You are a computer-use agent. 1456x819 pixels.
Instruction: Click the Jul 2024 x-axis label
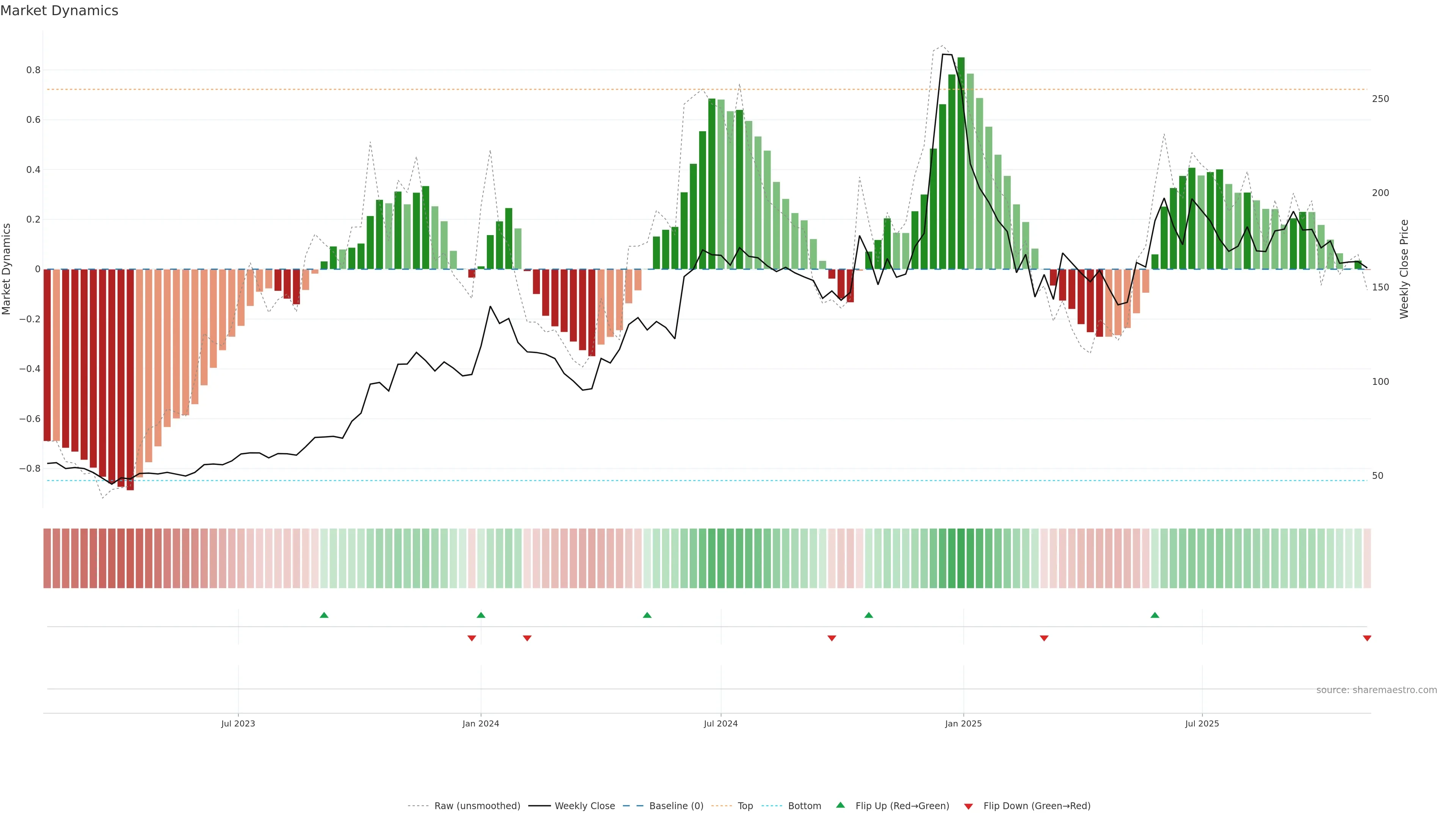tap(721, 723)
